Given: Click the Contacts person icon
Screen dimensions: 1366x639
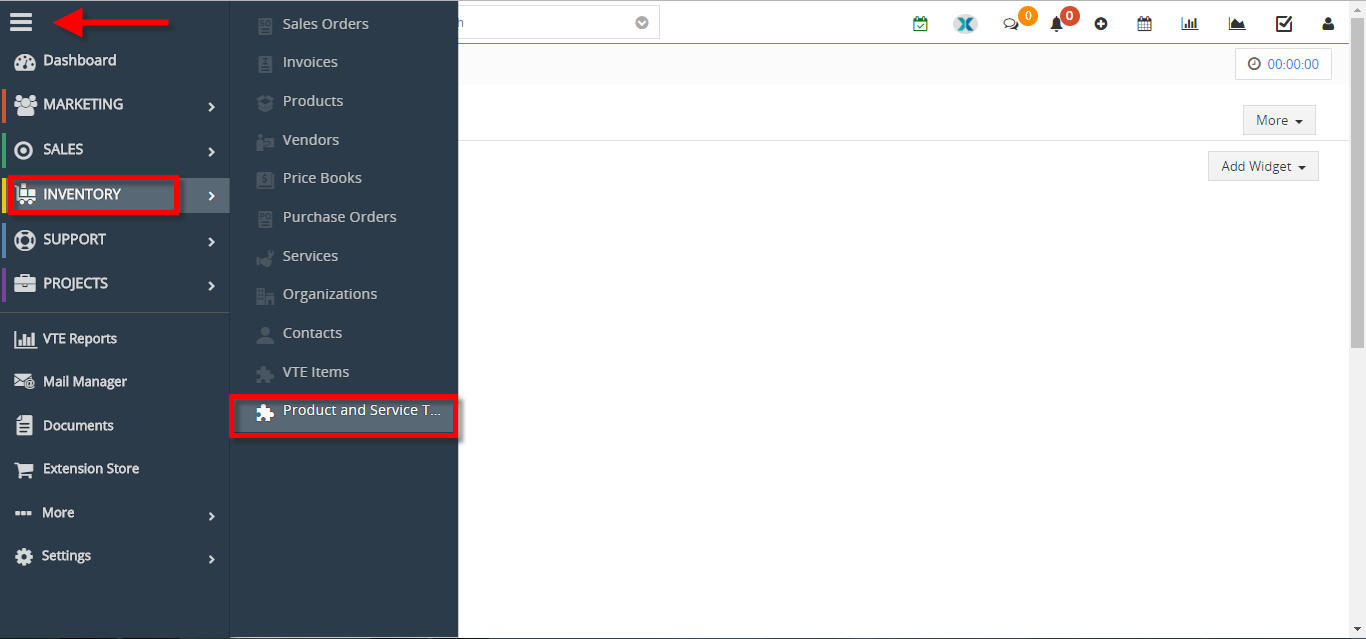Looking at the screenshot, I should 265,334.
